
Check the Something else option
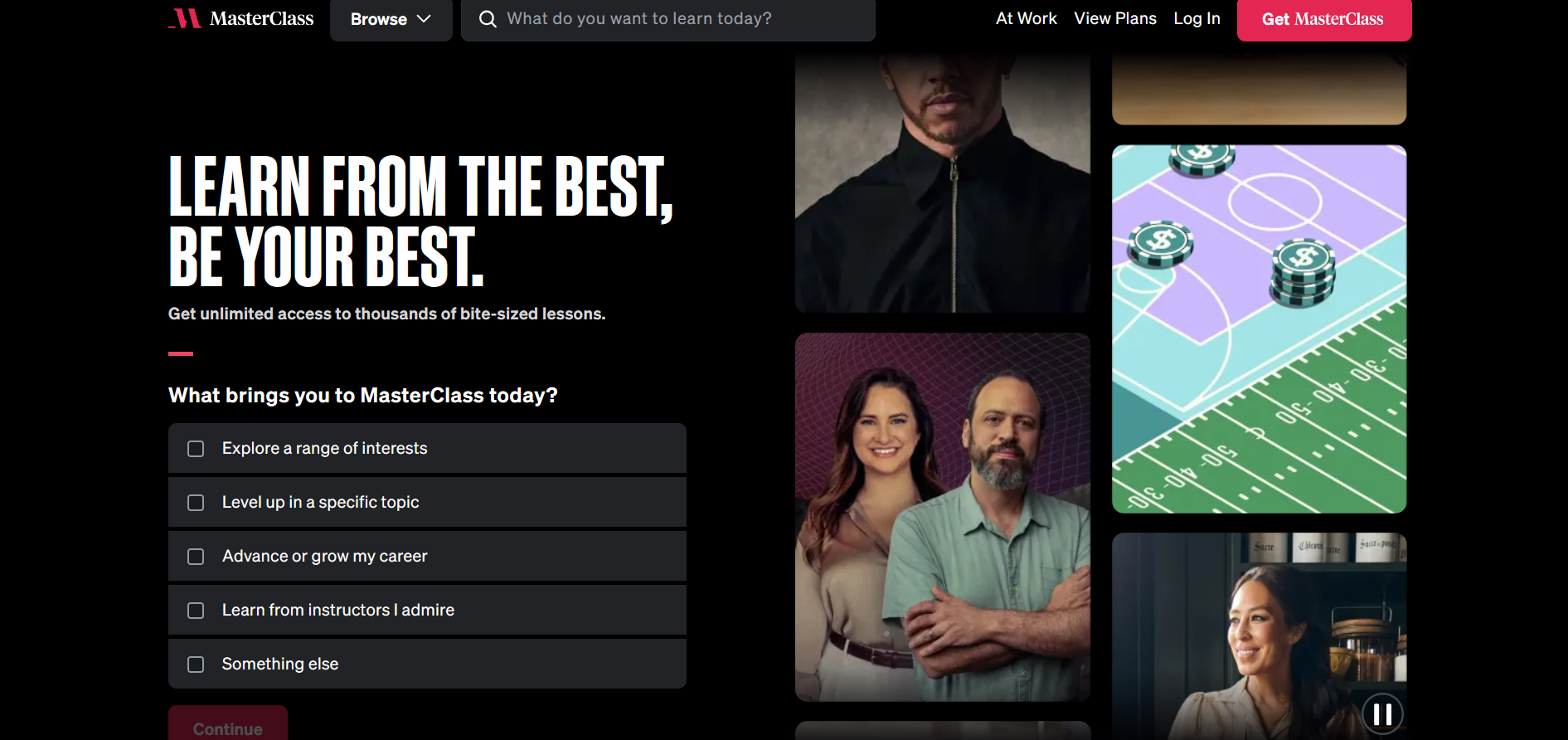(x=196, y=665)
